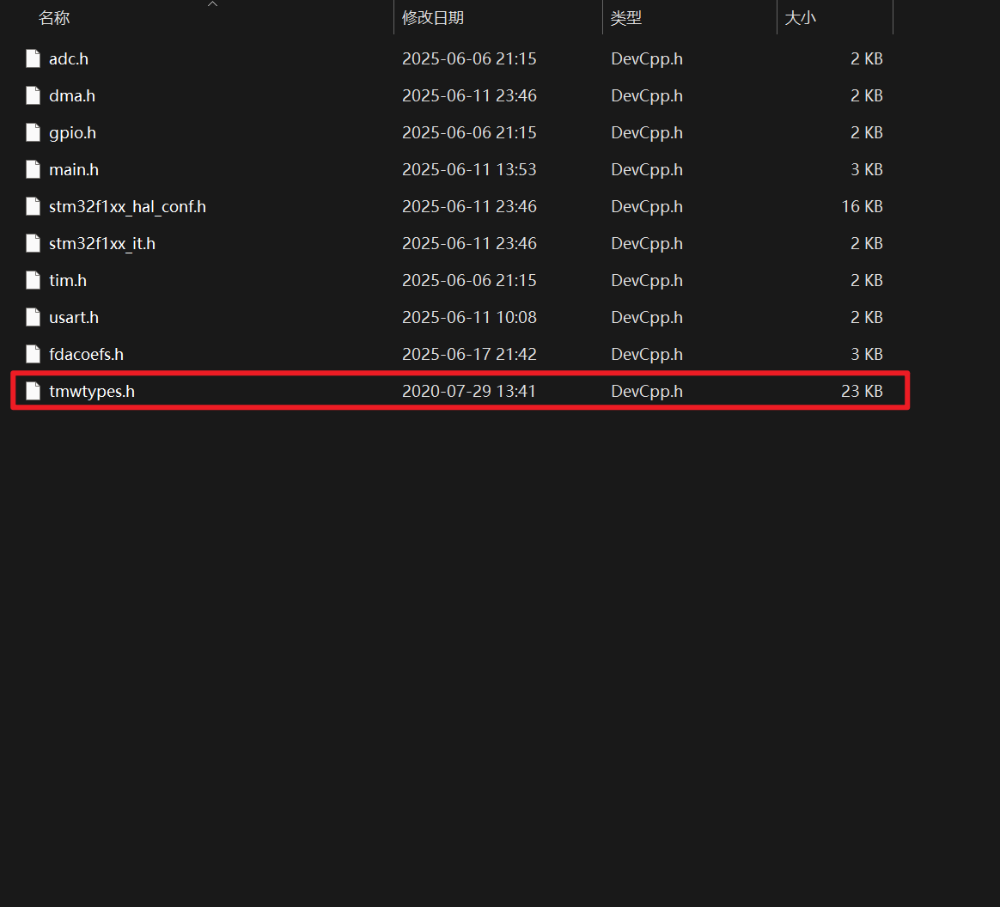Click the modified date of tim.h
This screenshot has width=1000, height=907.
tap(469, 281)
